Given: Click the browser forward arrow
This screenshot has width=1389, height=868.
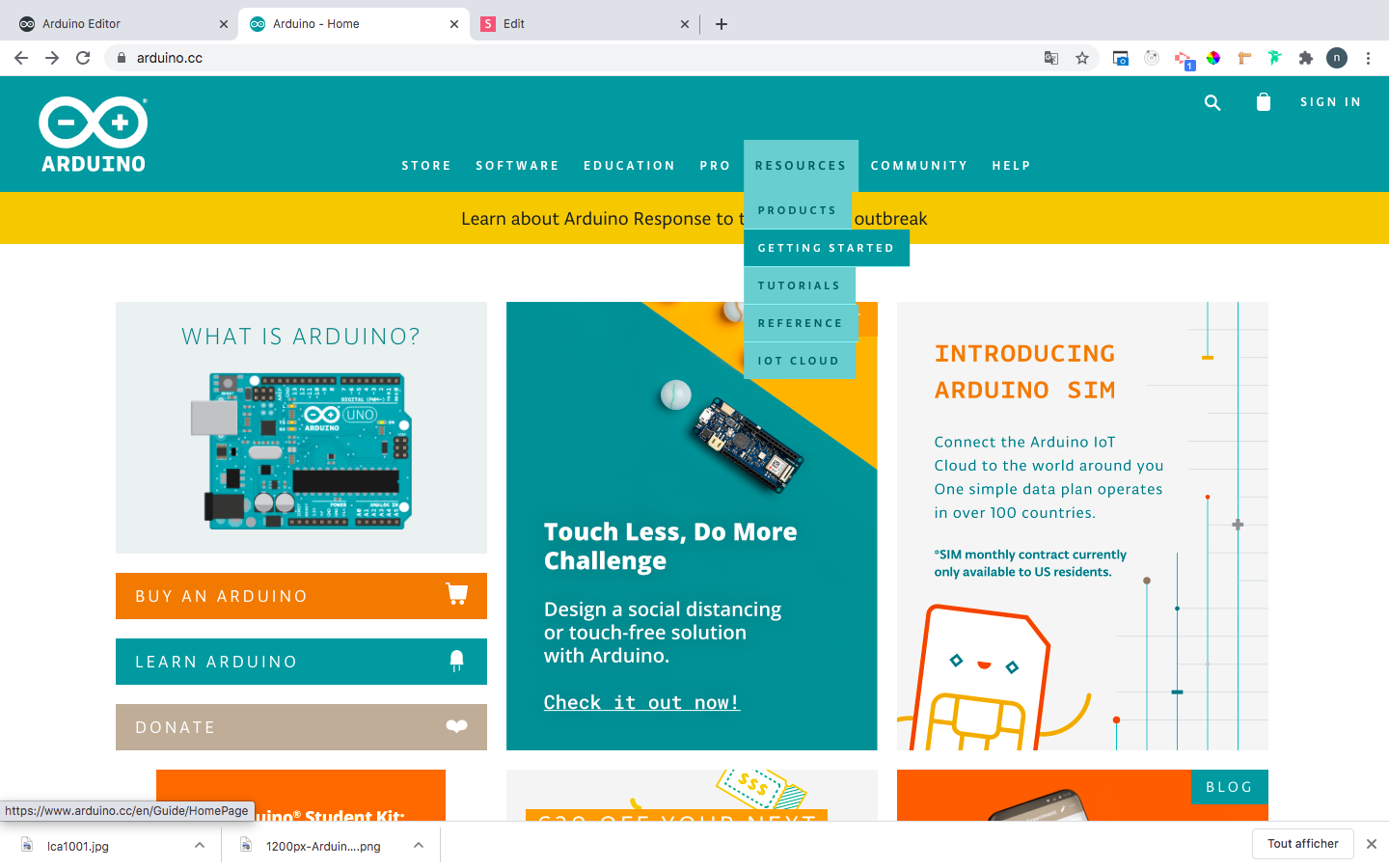Looking at the screenshot, I should tap(52, 58).
